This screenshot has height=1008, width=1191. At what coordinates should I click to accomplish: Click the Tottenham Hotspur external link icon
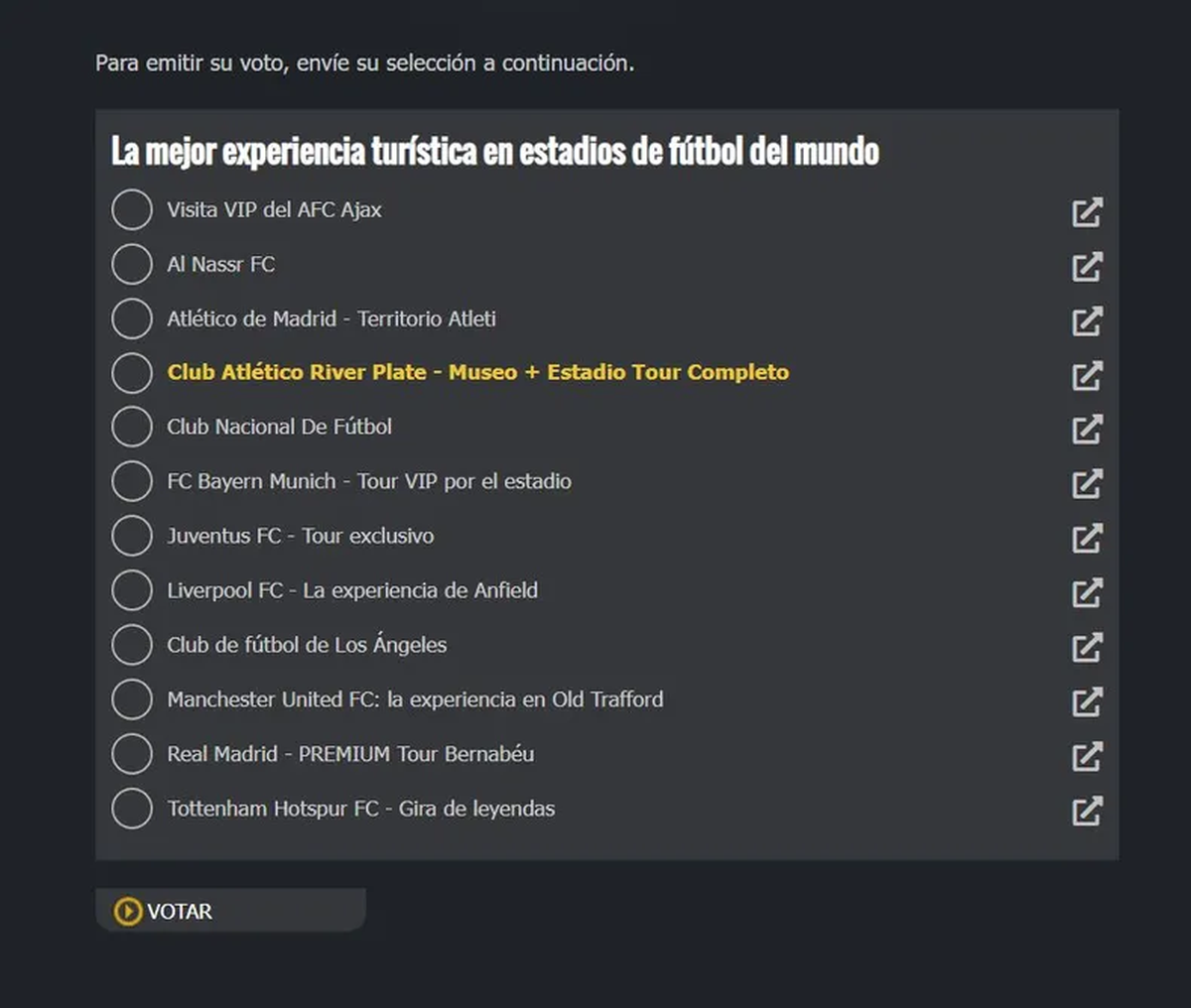point(1087,812)
